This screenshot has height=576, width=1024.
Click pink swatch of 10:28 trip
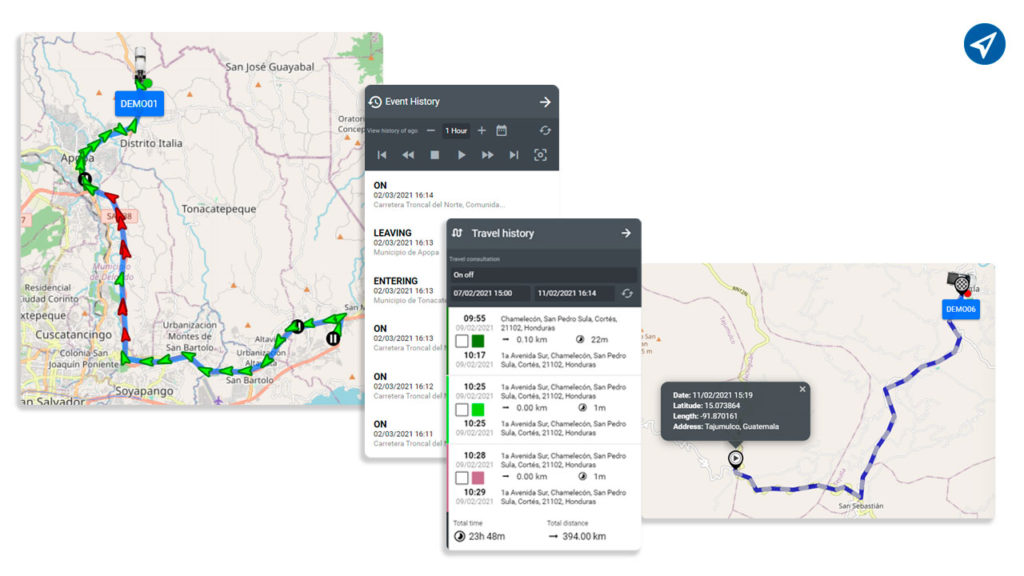tap(478, 478)
